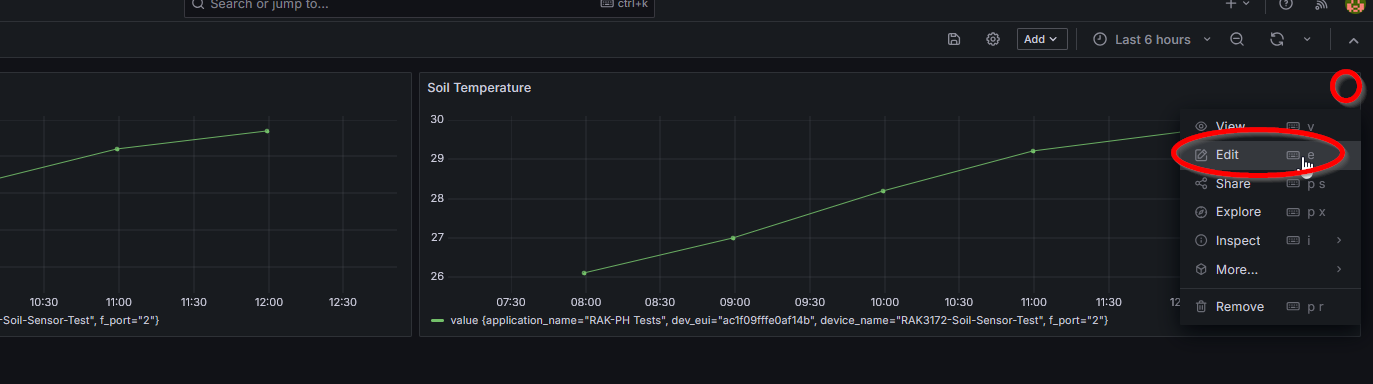Click the green legend color swatch in Soil Temperature
This screenshot has width=1373, height=384.
pos(437,320)
